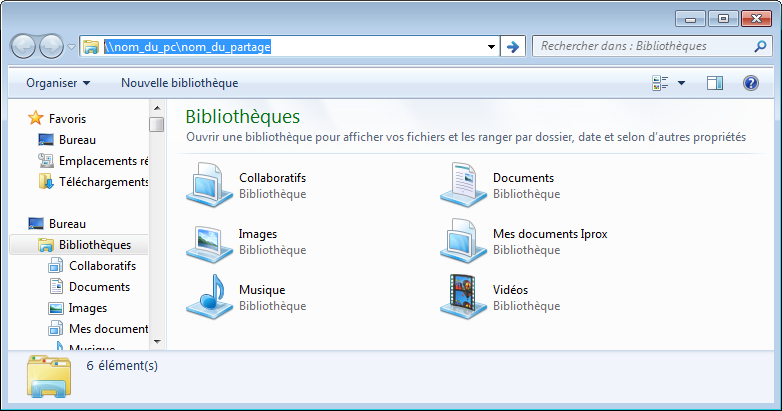This screenshot has height=411, width=782.
Task: Open the view options dropdown arrow
Action: 681,83
